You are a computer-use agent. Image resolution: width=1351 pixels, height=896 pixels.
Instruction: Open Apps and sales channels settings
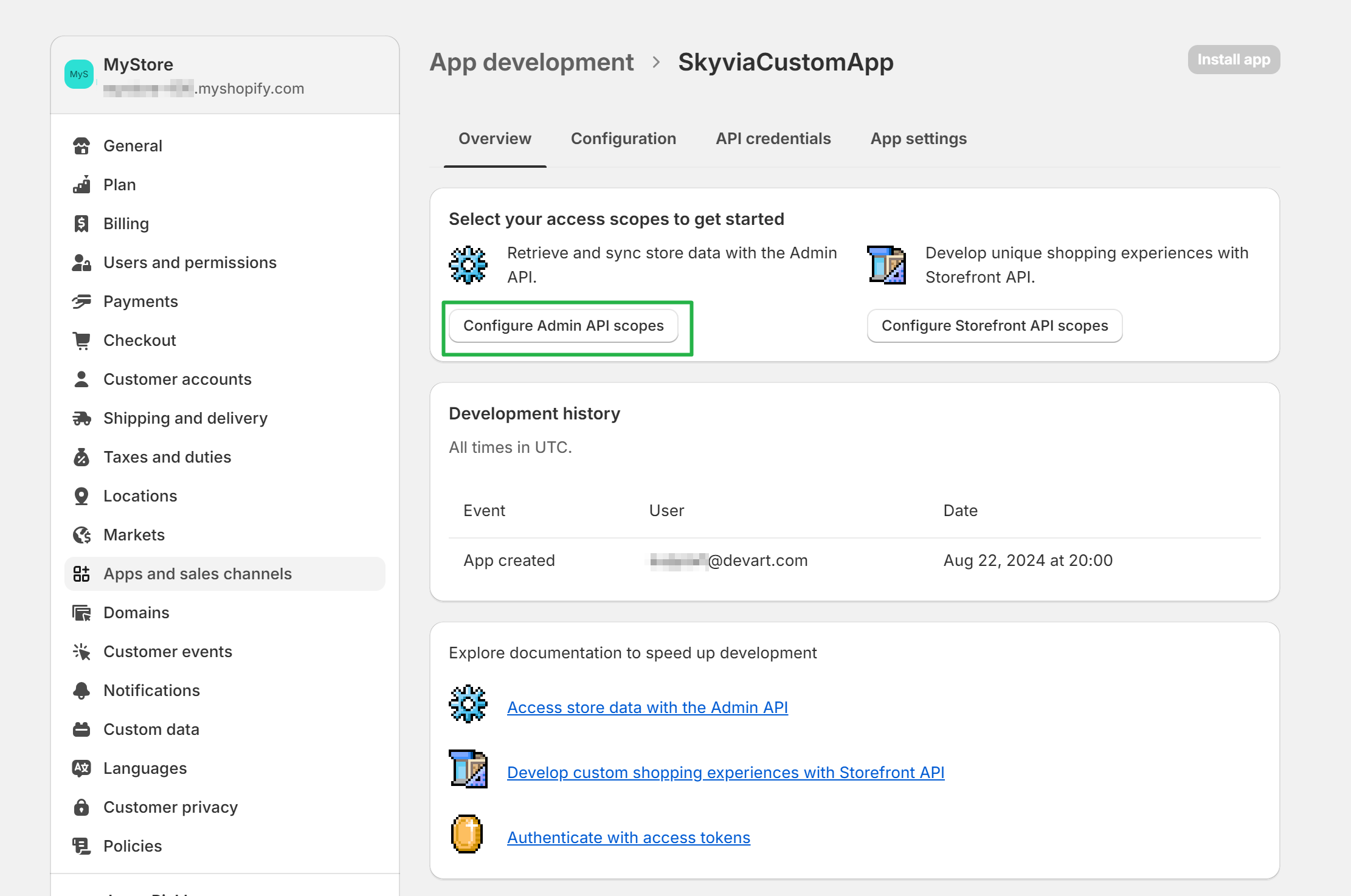(x=225, y=574)
